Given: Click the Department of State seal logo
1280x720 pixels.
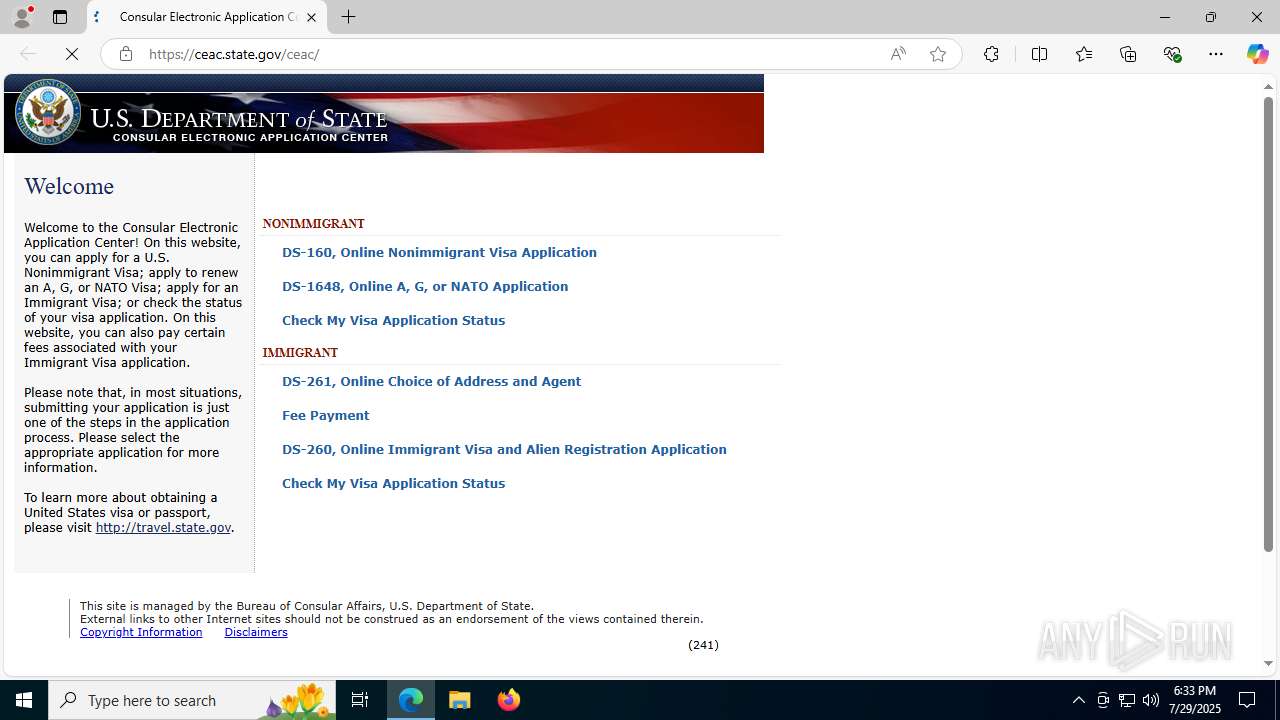Looking at the screenshot, I should [48, 112].
